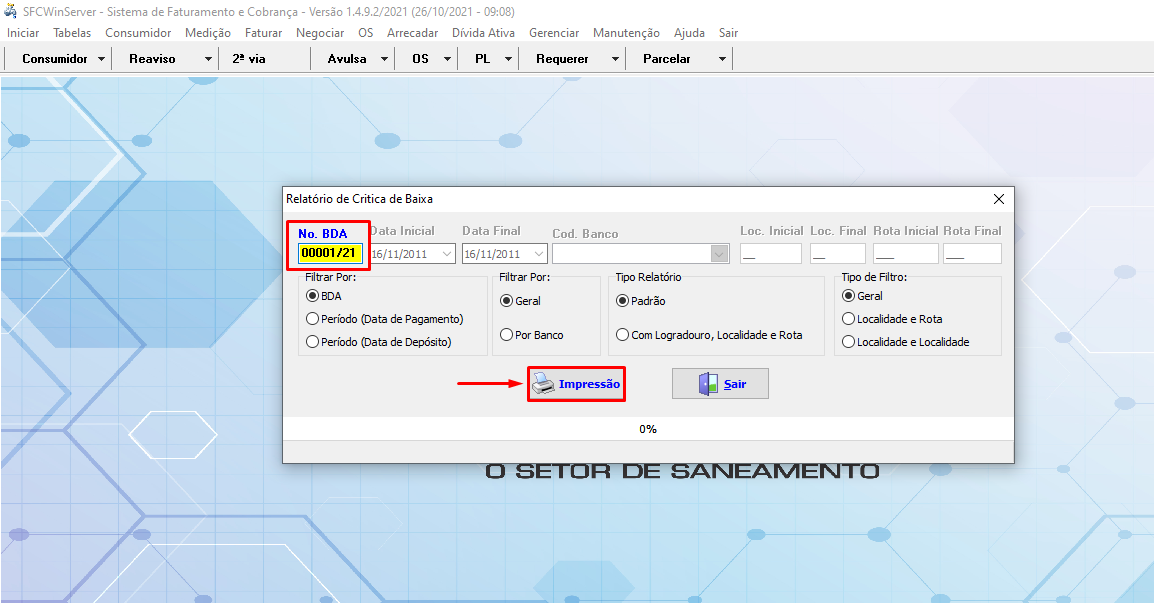Click the Requerer toolbar button
The image size is (1154, 603).
(562, 59)
